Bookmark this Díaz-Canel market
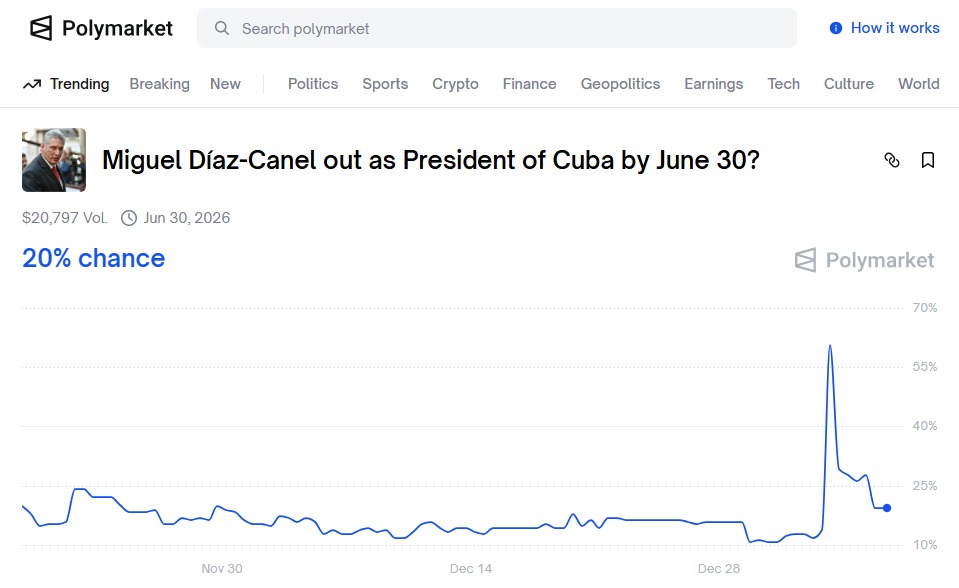The width and height of the screenshot is (959, 588). pos(928,160)
